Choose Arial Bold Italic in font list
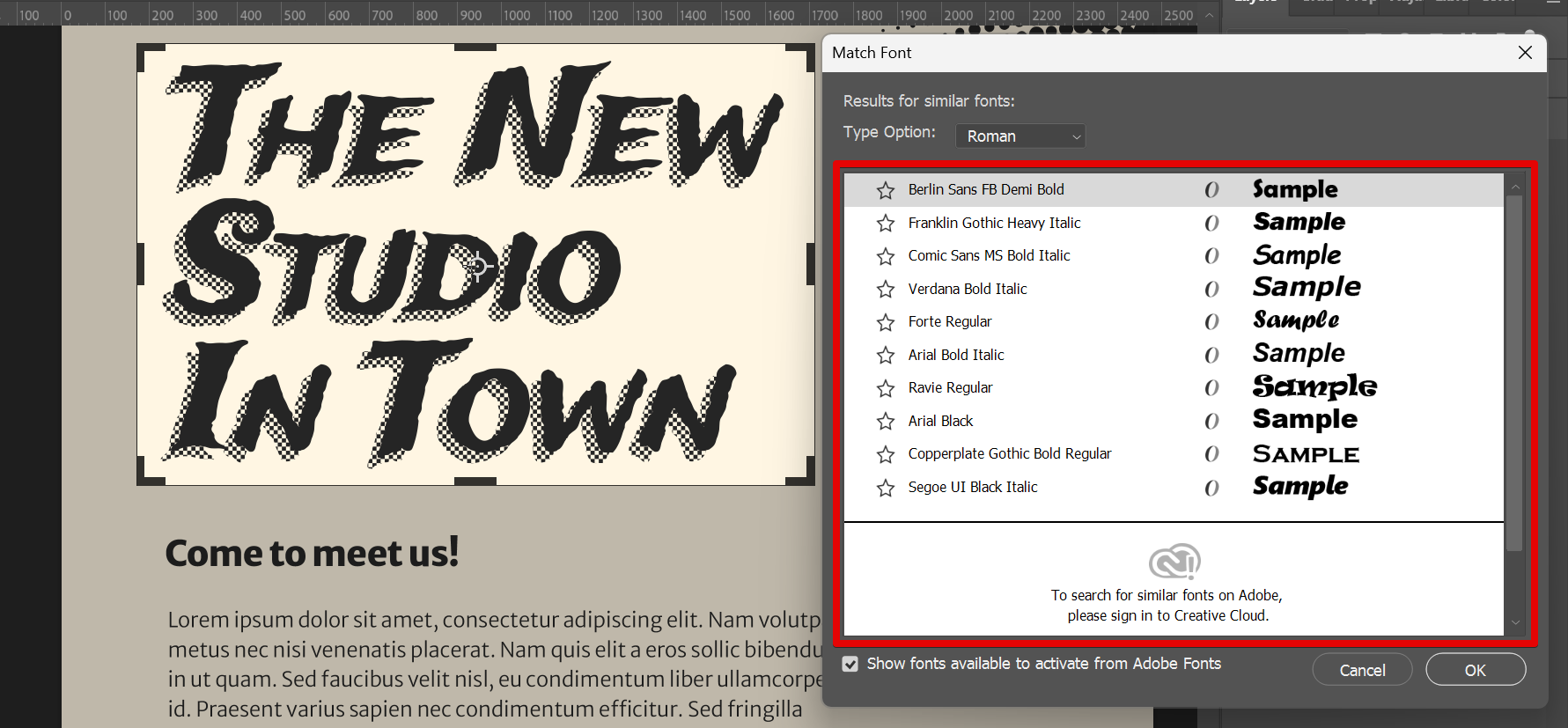The width and height of the screenshot is (1568, 728). [956, 355]
